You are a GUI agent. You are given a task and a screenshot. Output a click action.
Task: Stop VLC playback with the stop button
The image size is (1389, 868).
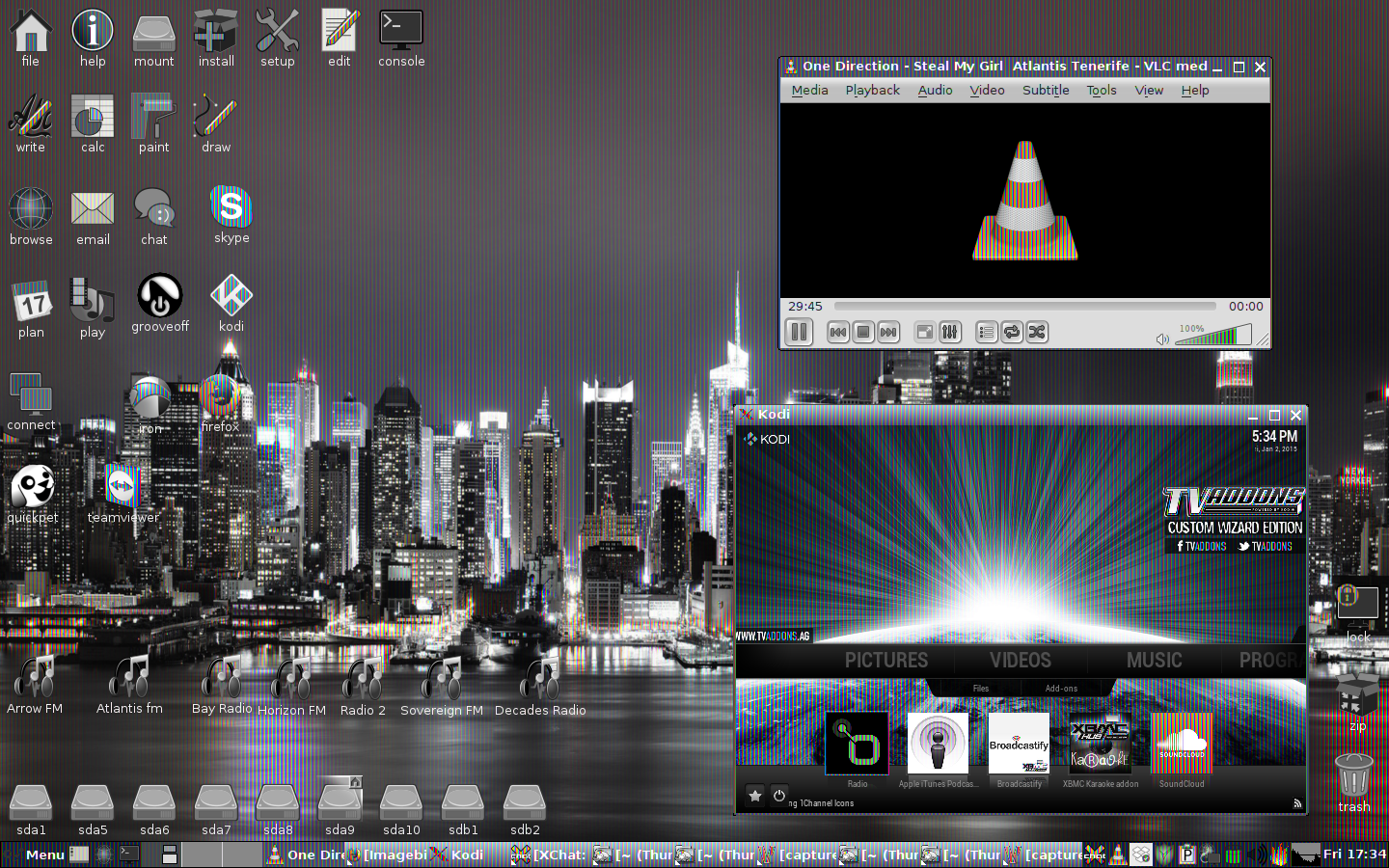863,332
